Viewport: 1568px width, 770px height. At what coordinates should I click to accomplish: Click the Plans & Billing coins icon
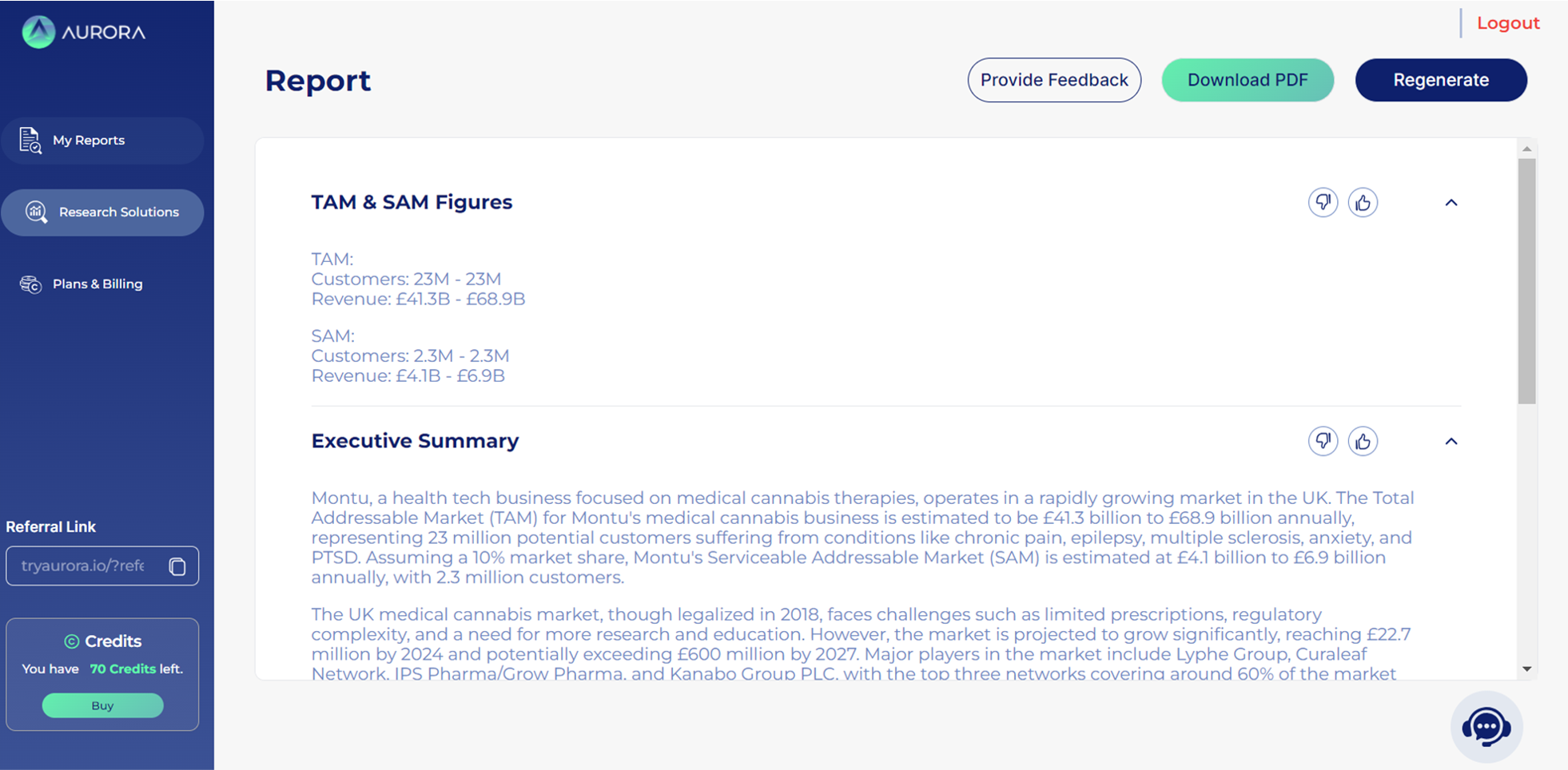tap(31, 284)
